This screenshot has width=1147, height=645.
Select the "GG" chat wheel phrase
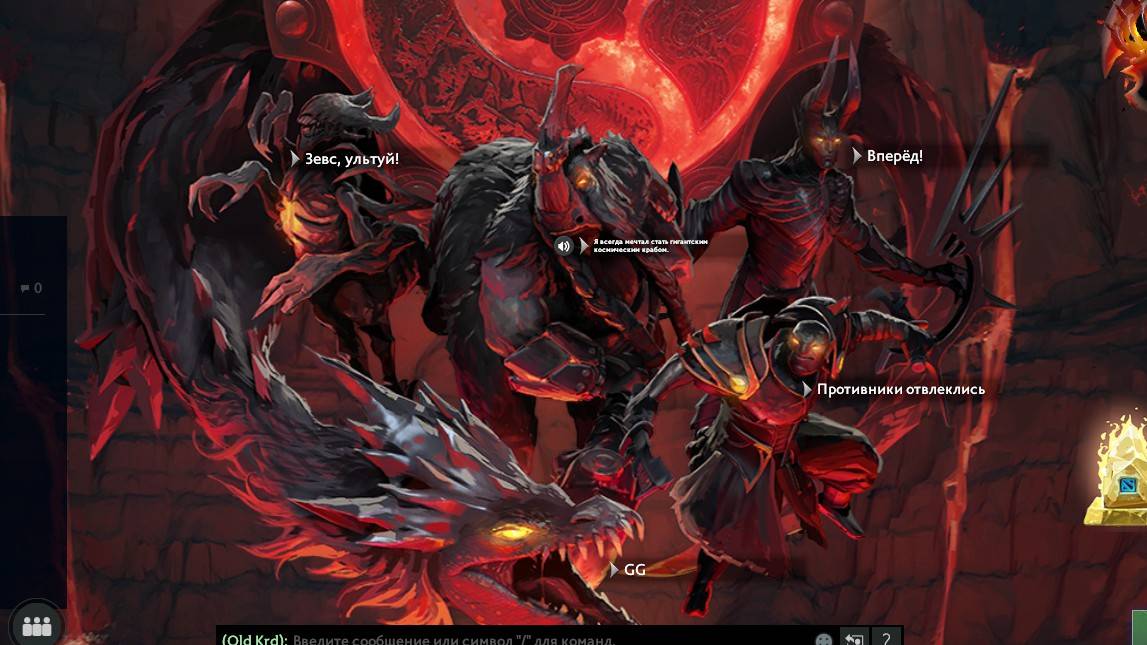click(x=634, y=570)
